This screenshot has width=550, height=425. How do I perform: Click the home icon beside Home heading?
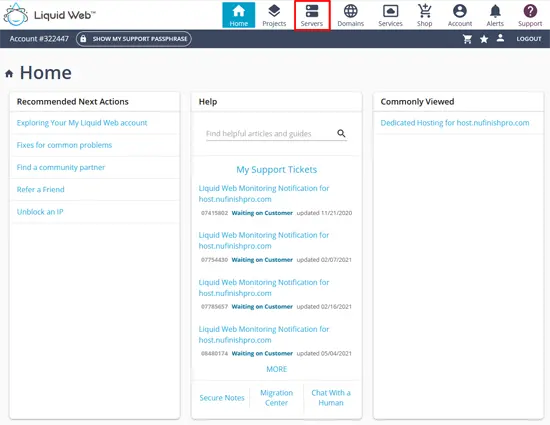coord(9,74)
